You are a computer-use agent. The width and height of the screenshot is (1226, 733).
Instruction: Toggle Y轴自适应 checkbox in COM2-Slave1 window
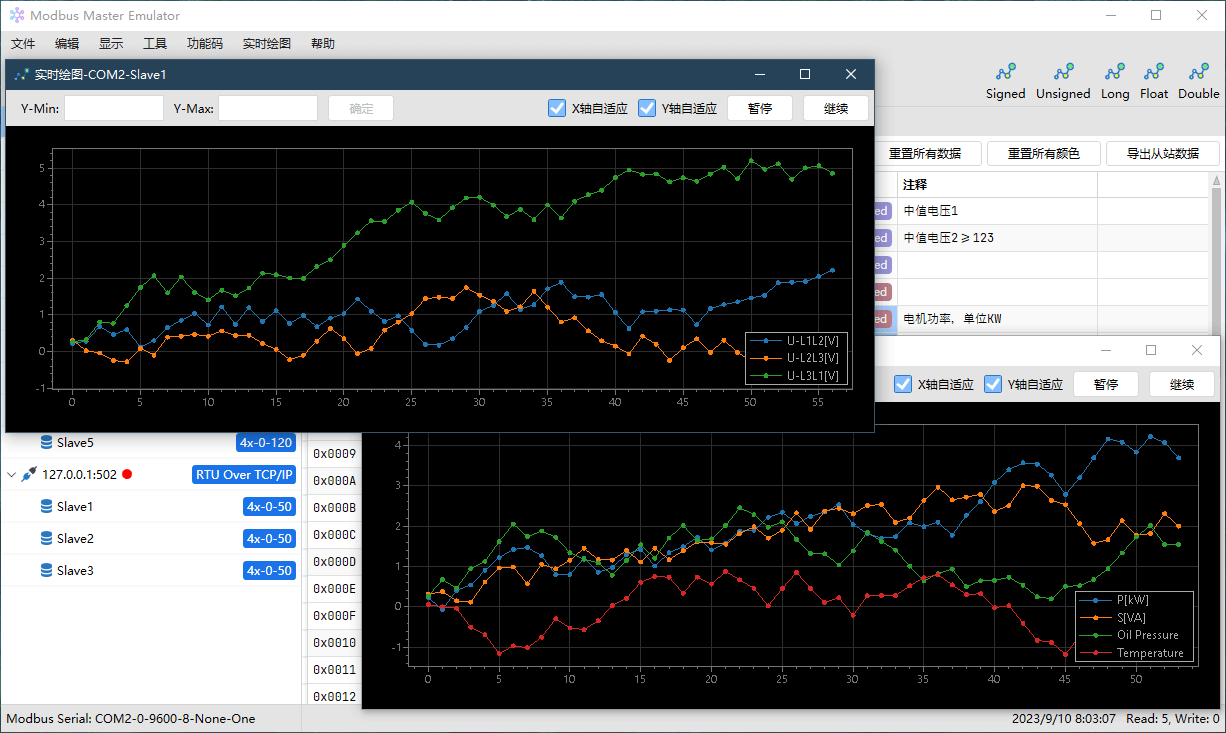(x=647, y=108)
